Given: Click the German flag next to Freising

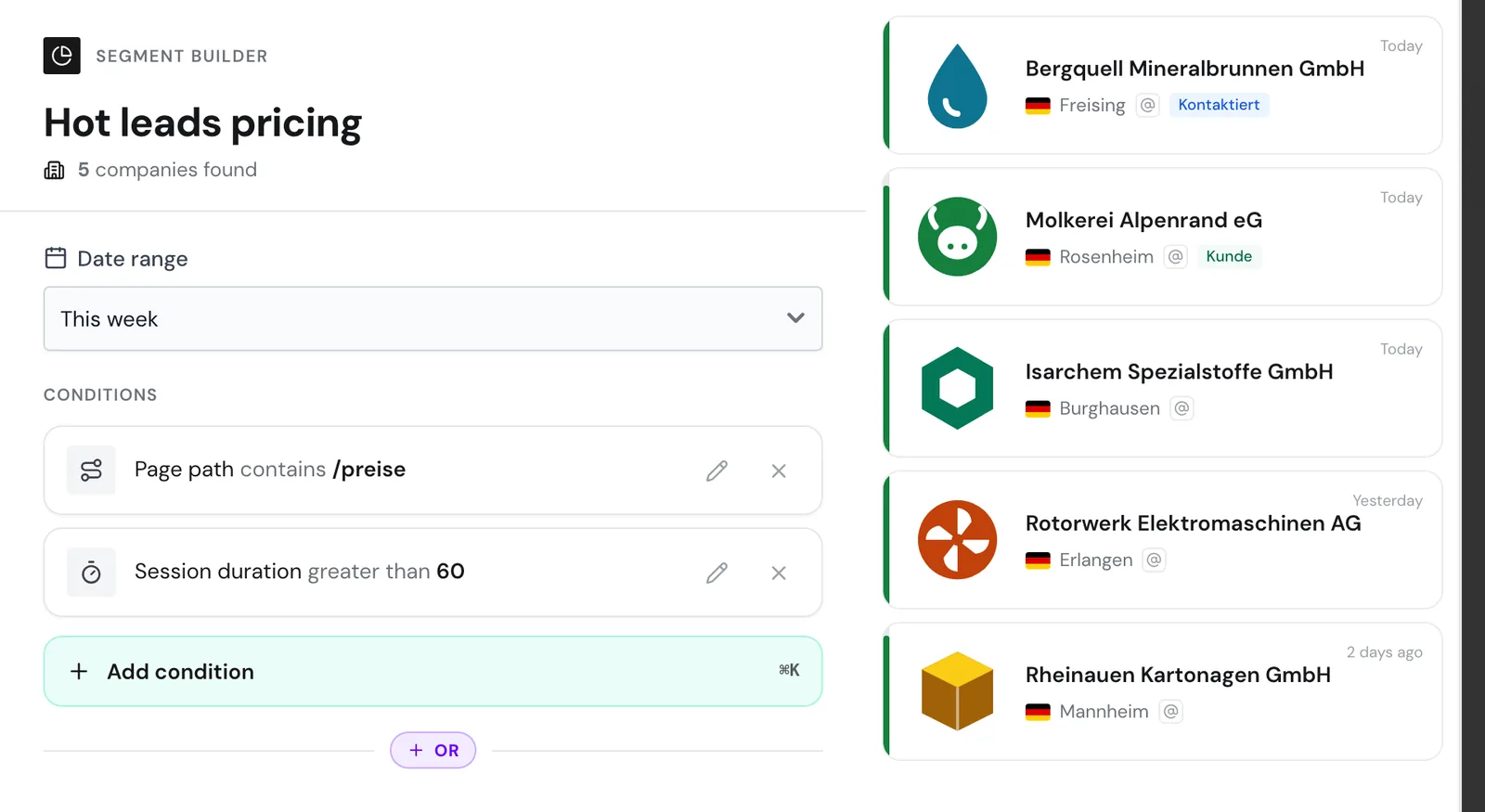Looking at the screenshot, I should 1038,106.
